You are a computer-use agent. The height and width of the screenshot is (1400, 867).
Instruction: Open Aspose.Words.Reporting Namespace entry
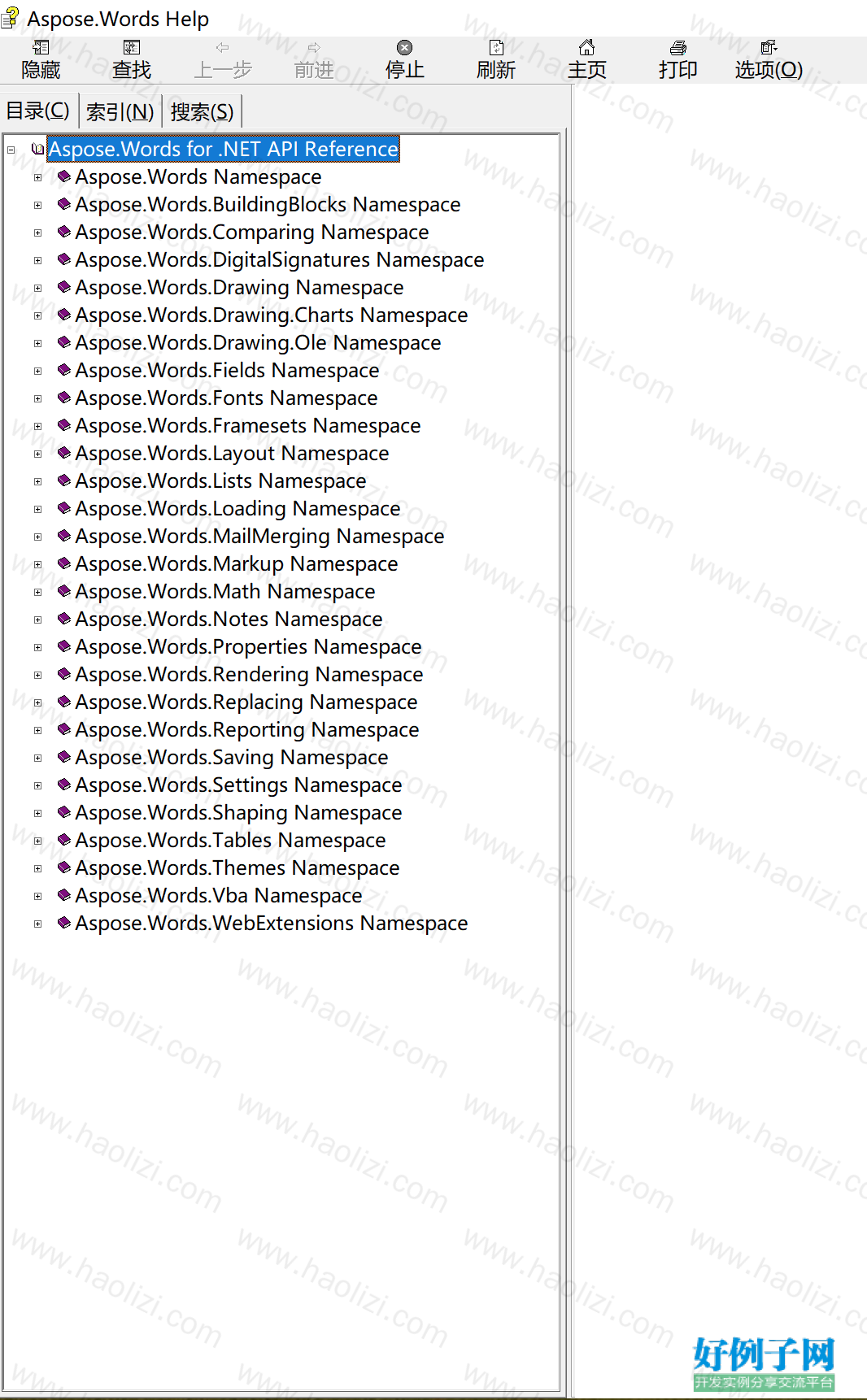(247, 729)
